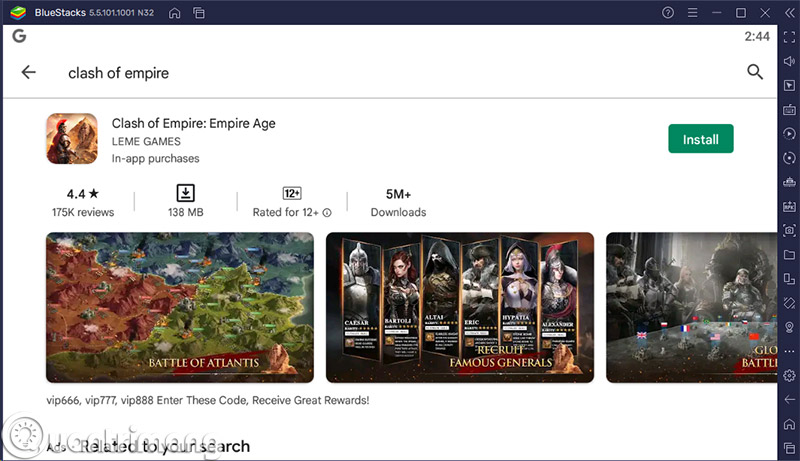The width and height of the screenshot is (800, 461).
Task: Click the 12+ rating badge icon
Action: (292, 193)
